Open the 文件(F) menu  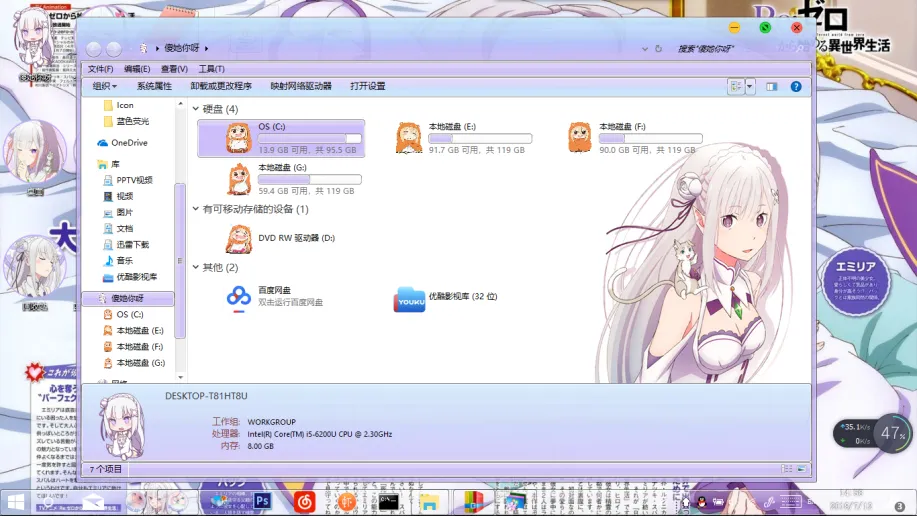click(x=100, y=69)
